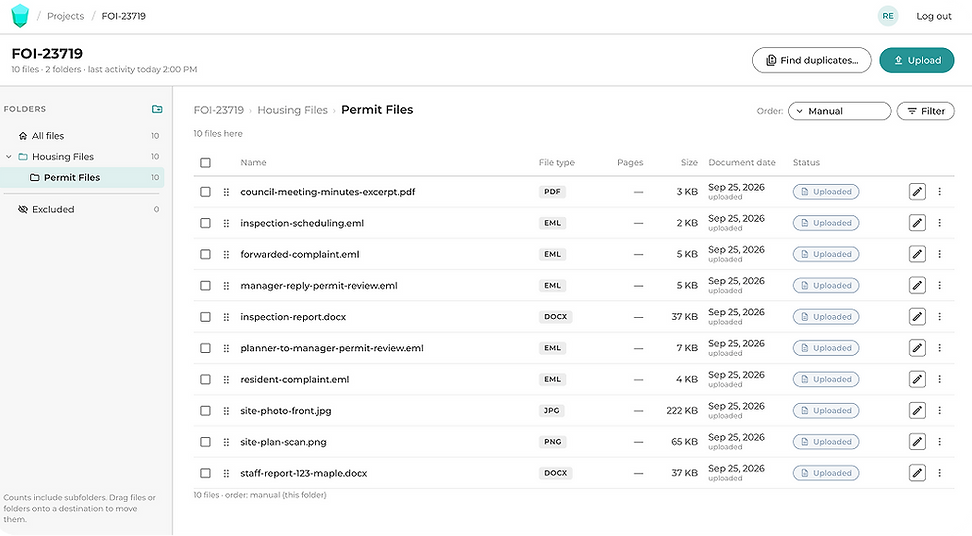Image resolution: width=972 pixels, height=536 pixels.
Task: Navigate to Housing Files in the breadcrumb path
Action: 292,110
